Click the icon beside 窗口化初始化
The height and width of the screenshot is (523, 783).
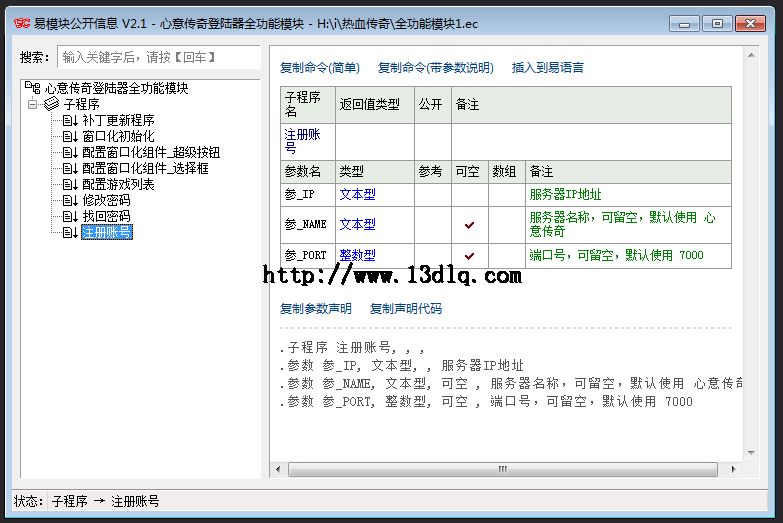point(70,136)
